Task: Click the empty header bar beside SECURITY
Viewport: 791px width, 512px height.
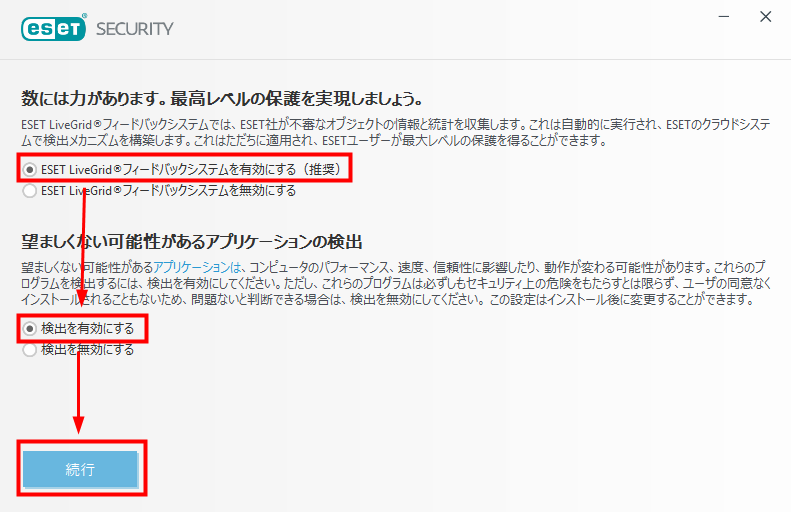Action: tap(444, 29)
